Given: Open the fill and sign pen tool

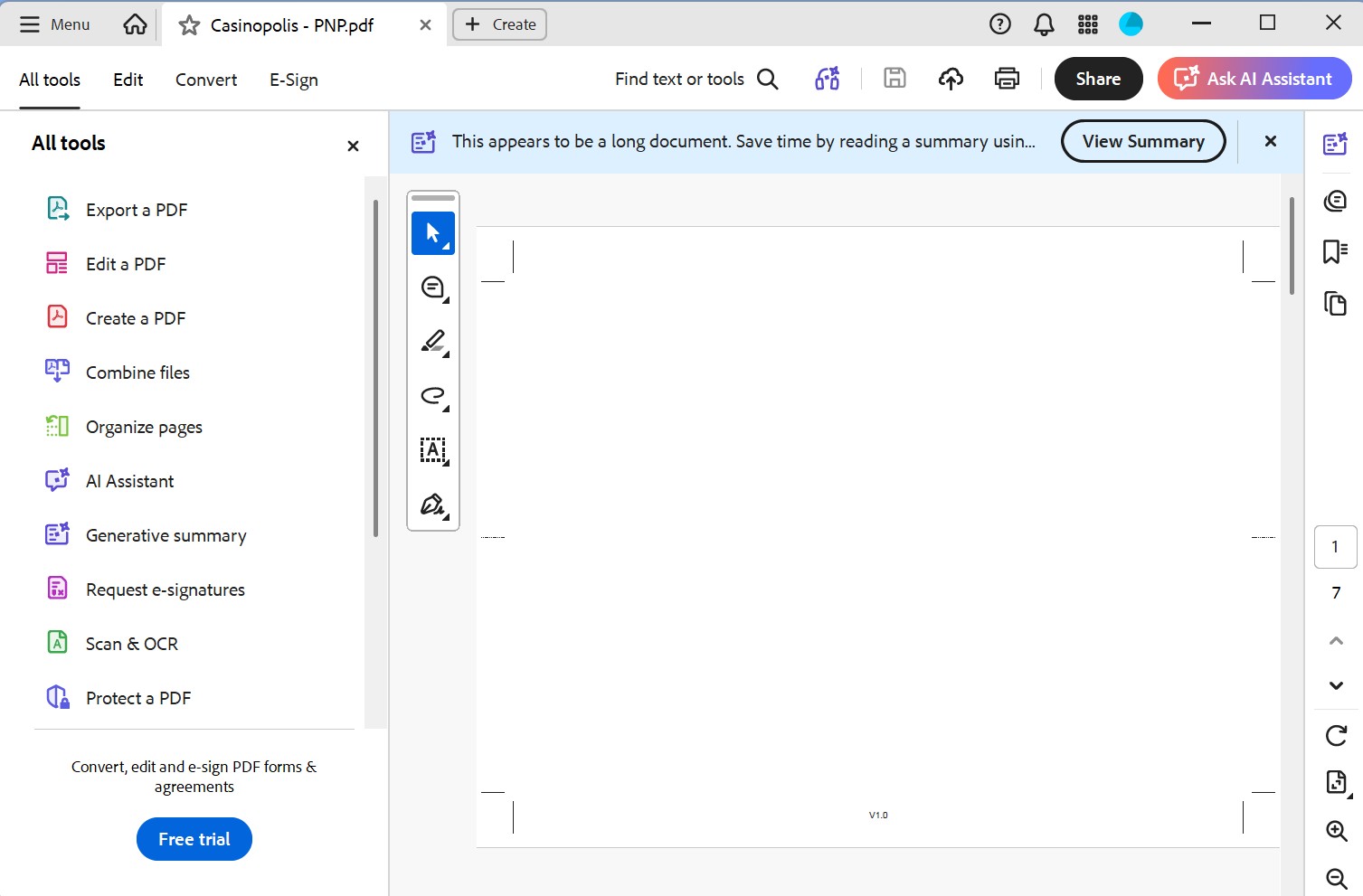Looking at the screenshot, I should (x=432, y=505).
